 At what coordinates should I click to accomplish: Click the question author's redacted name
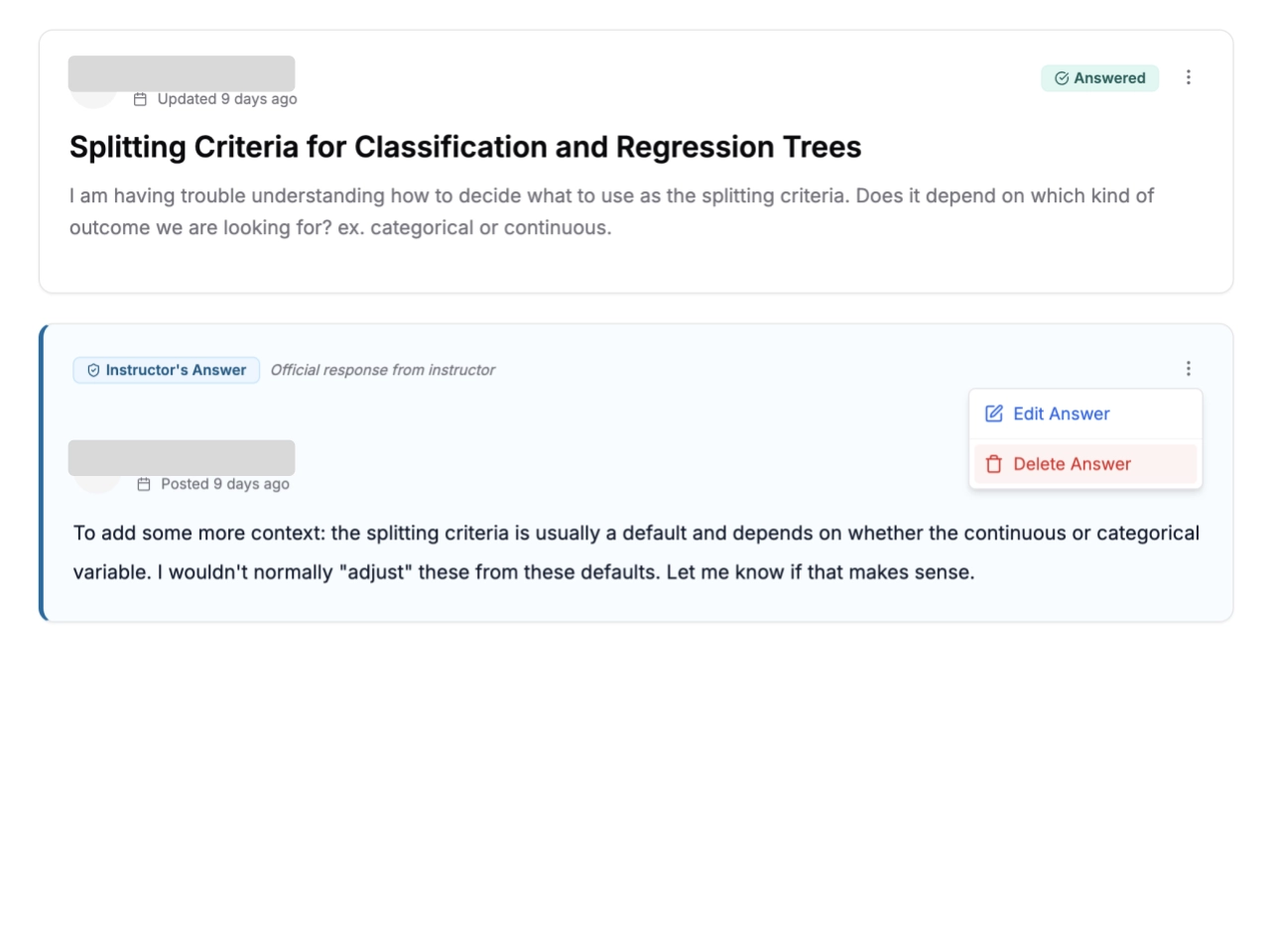pyautogui.click(x=182, y=73)
